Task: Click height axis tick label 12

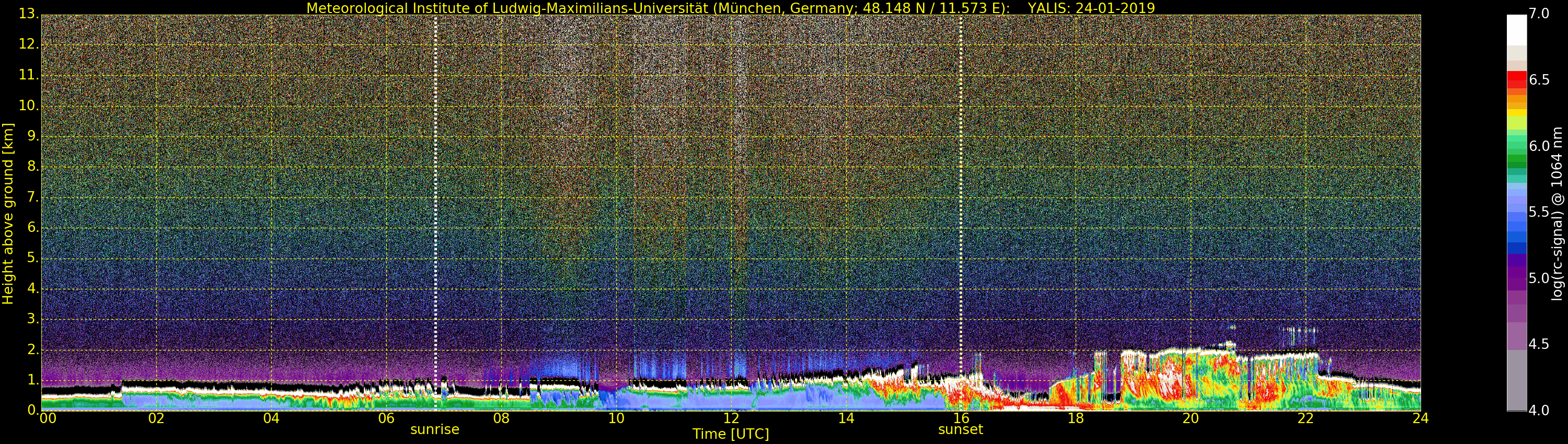Action: coord(30,45)
